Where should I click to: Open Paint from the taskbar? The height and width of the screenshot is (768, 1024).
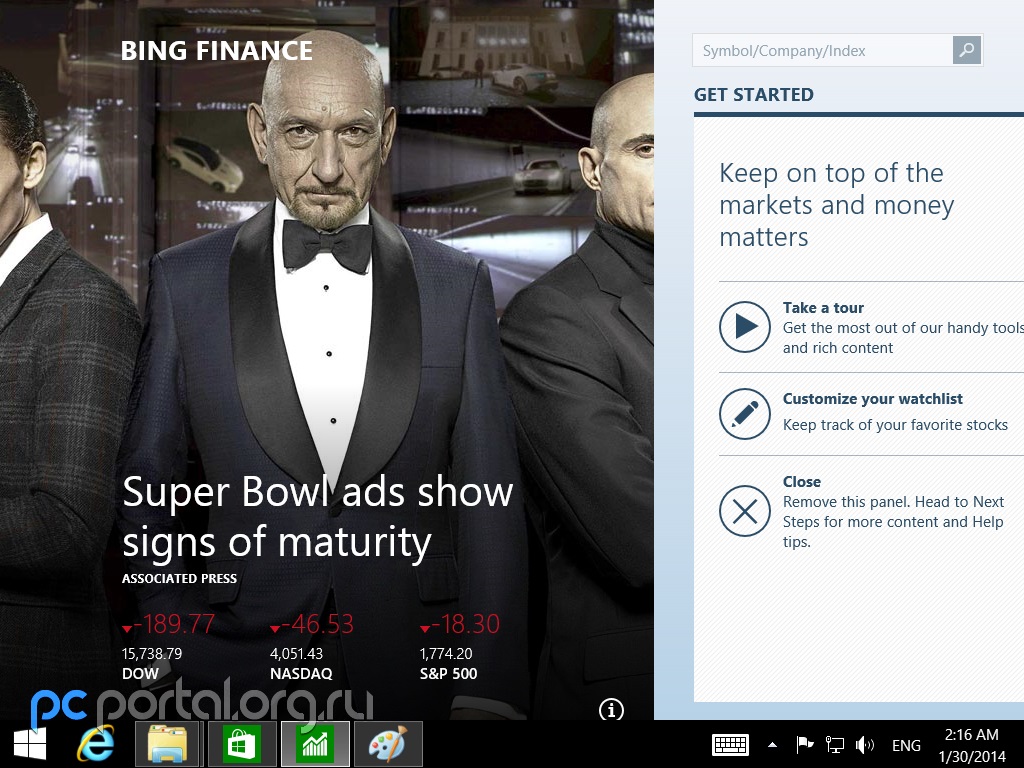(x=388, y=744)
